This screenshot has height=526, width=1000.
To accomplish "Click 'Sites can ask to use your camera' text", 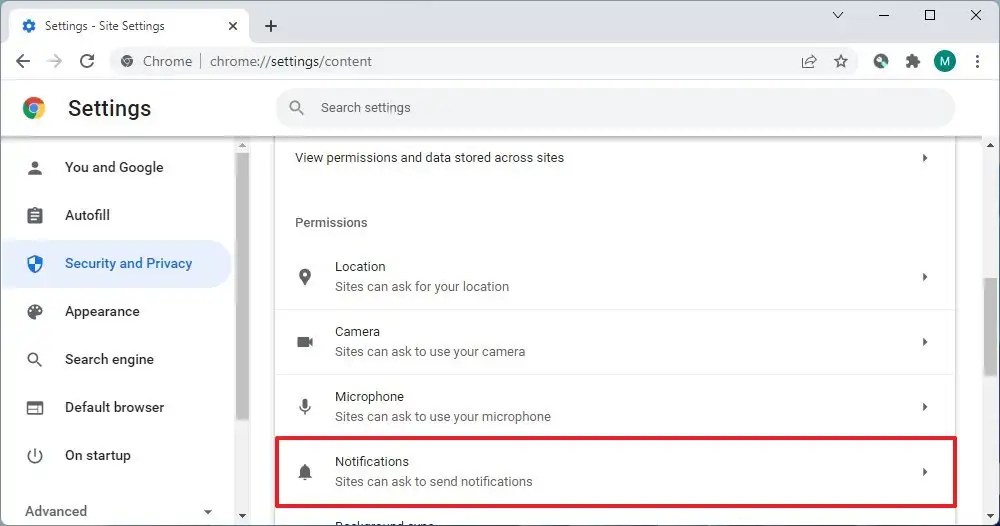I will tap(430, 352).
